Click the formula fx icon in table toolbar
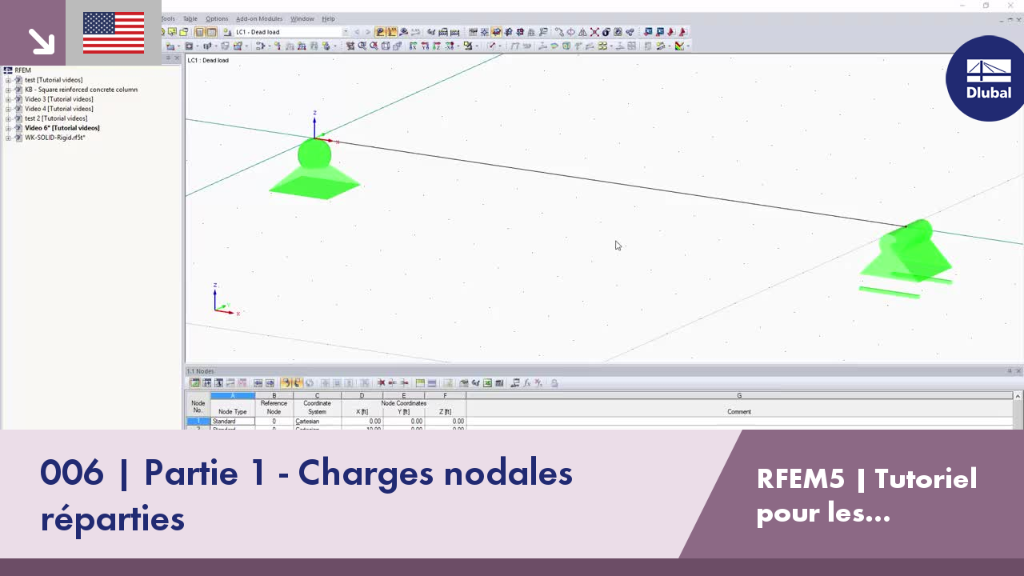This screenshot has width=1024, height=576. (527, 383)
